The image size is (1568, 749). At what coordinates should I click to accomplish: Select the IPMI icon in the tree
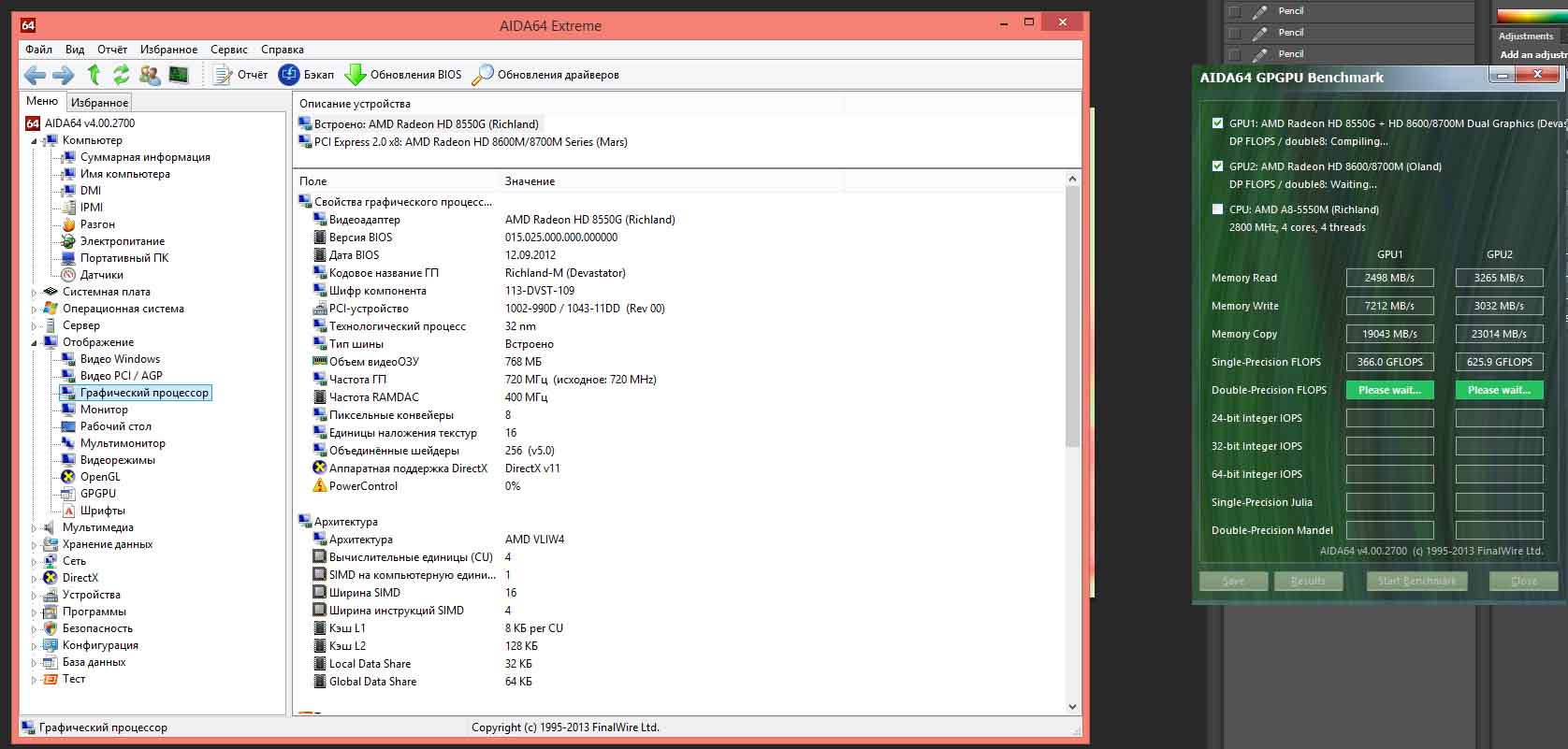tap(68, 208)
